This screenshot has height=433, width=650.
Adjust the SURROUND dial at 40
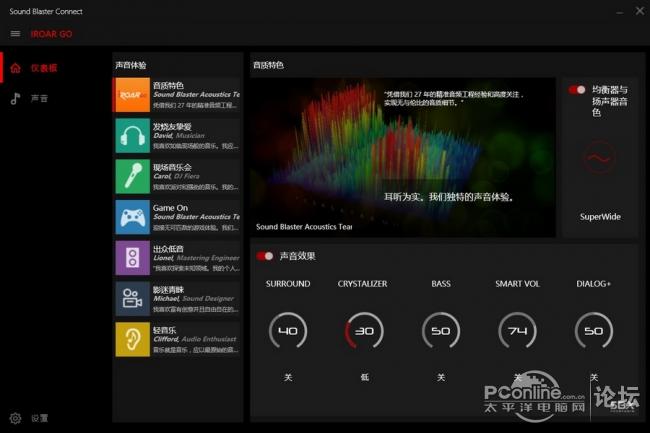tap(288, 331)
